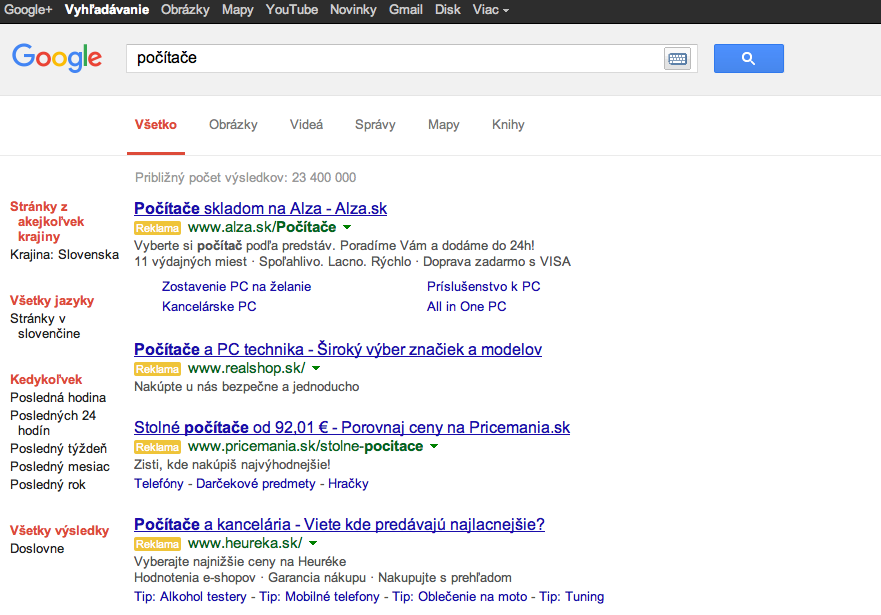Open the Zostavenie PC na želanie sitelink
The height and width of the screenshot is (615, 881).
236,286
